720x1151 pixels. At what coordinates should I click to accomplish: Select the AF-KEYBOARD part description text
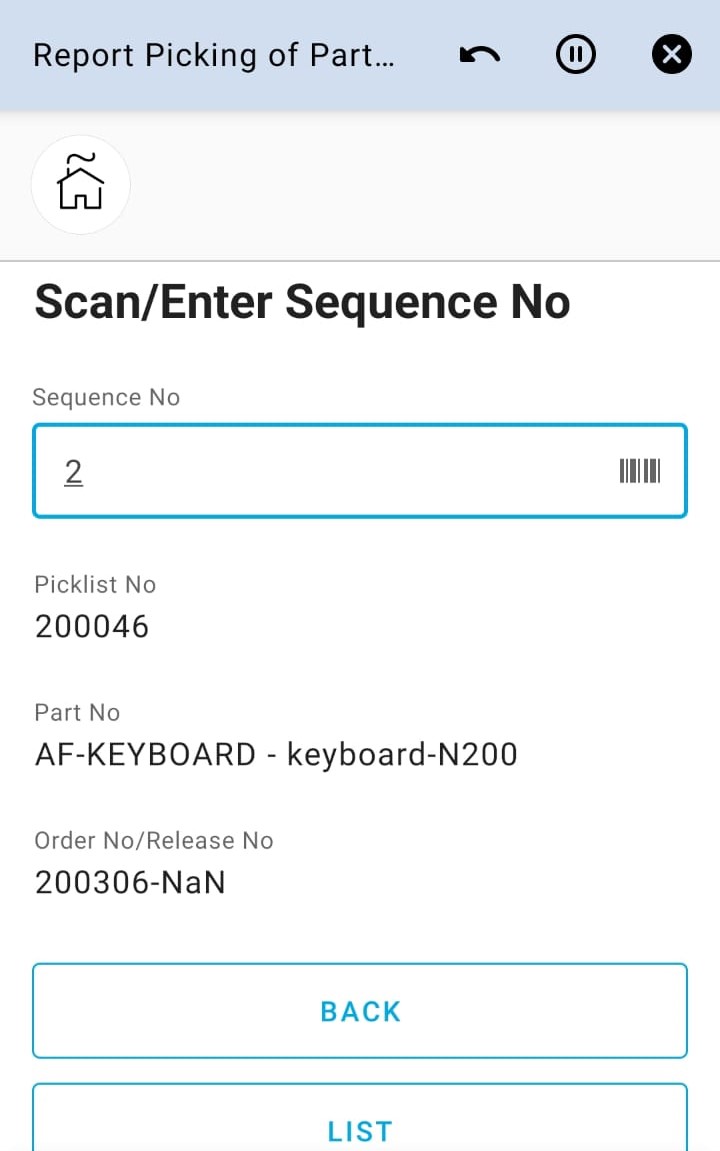coord(276,754)
